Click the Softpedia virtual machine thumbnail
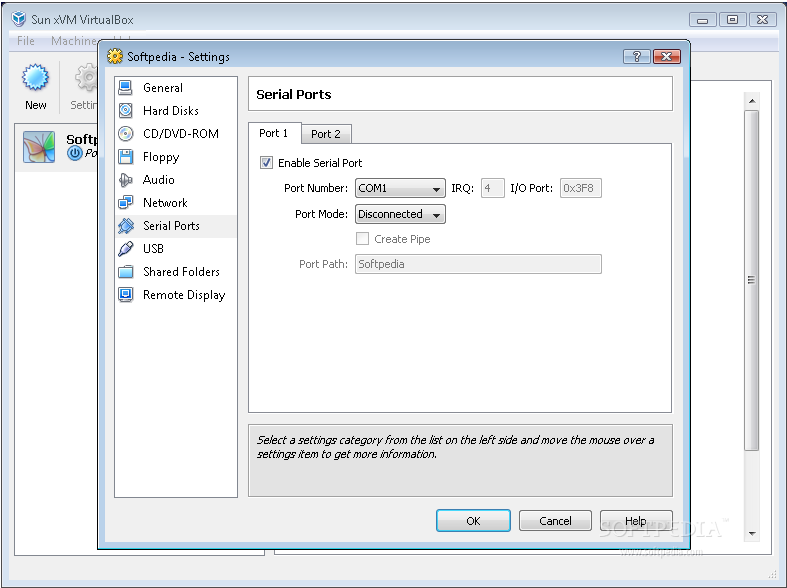This screenshot has width=787, height=588. coord(39,148)
